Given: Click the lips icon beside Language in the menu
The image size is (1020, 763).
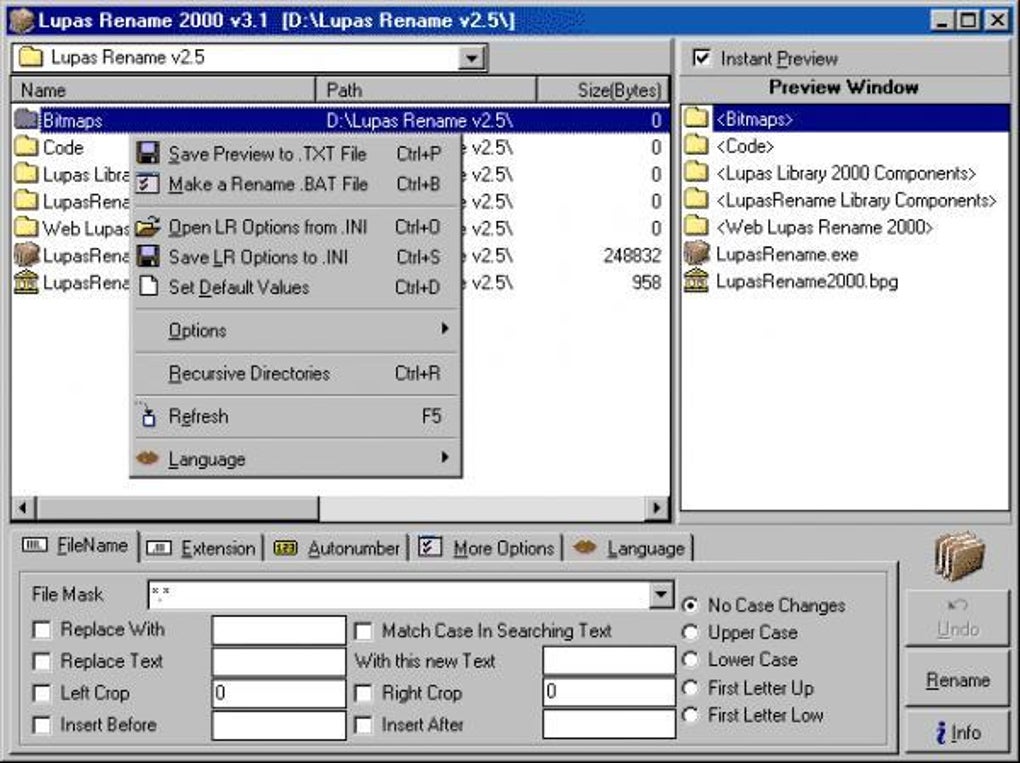Looking at the screenshot, I should coord(148,459).
